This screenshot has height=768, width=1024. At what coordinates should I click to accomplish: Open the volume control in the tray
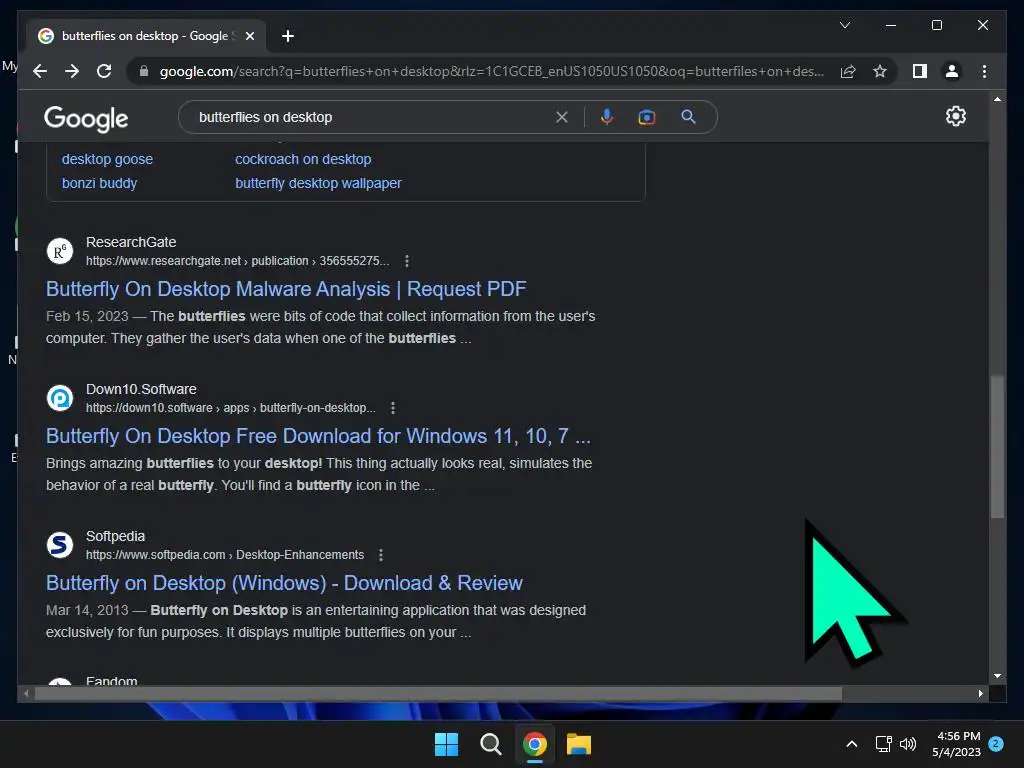click(x=908, y=744)
